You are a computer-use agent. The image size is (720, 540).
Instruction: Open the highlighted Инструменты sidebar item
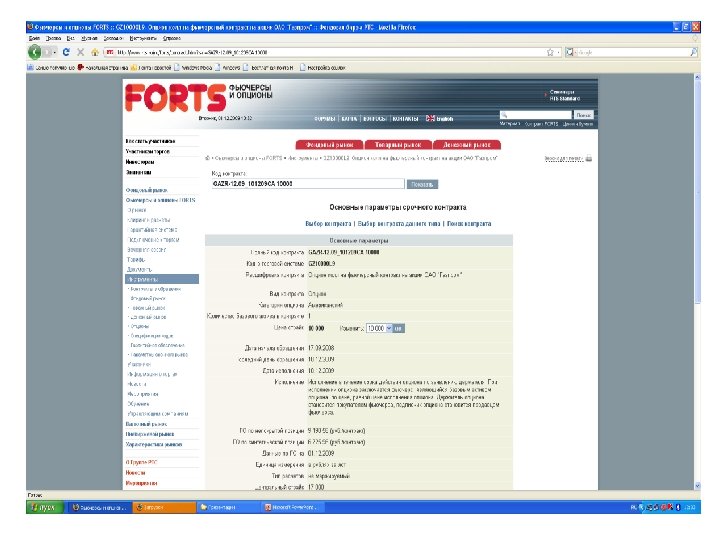pyautogui.click(x=162, y=279)
